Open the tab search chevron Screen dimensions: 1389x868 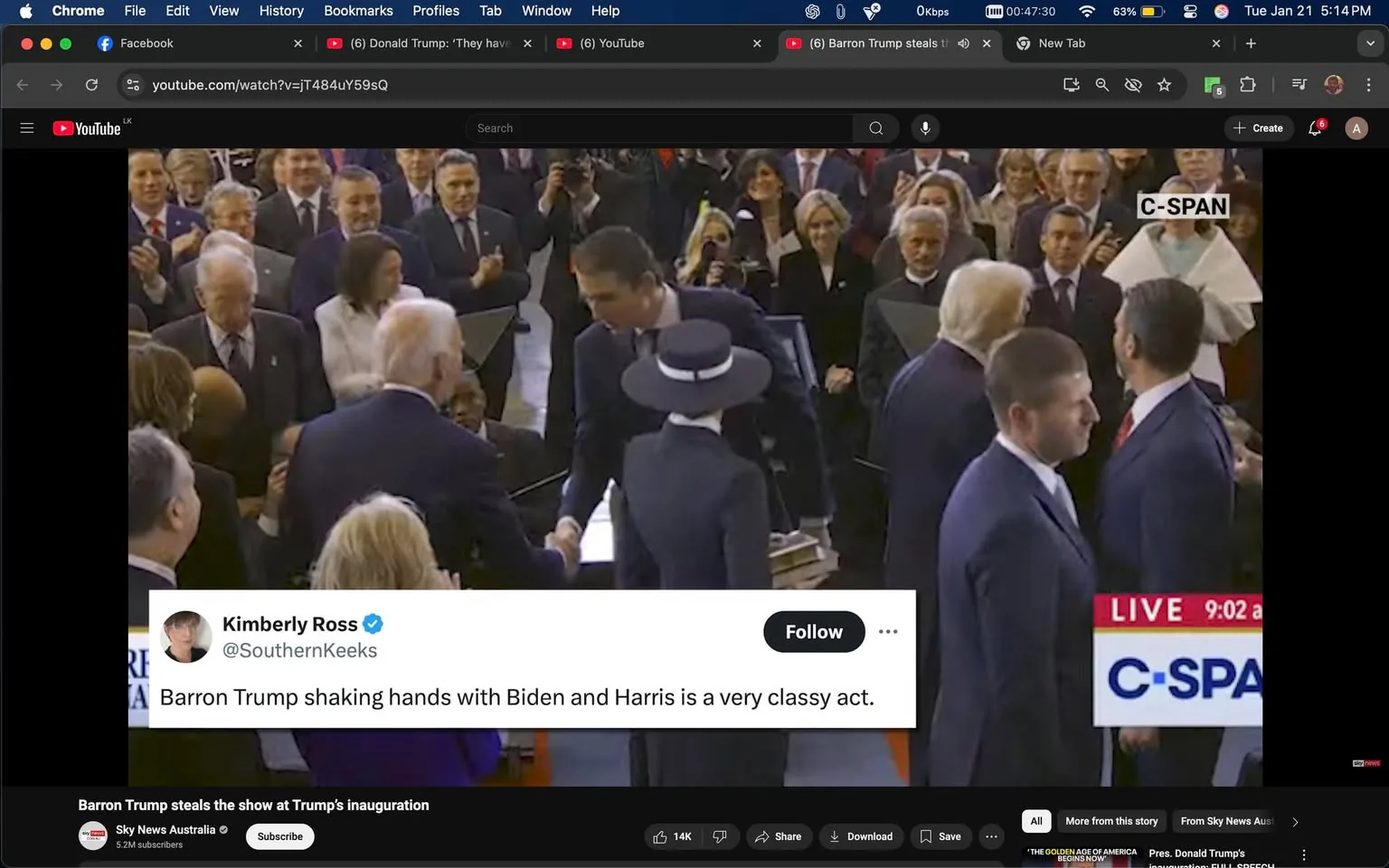[1371, 42]
